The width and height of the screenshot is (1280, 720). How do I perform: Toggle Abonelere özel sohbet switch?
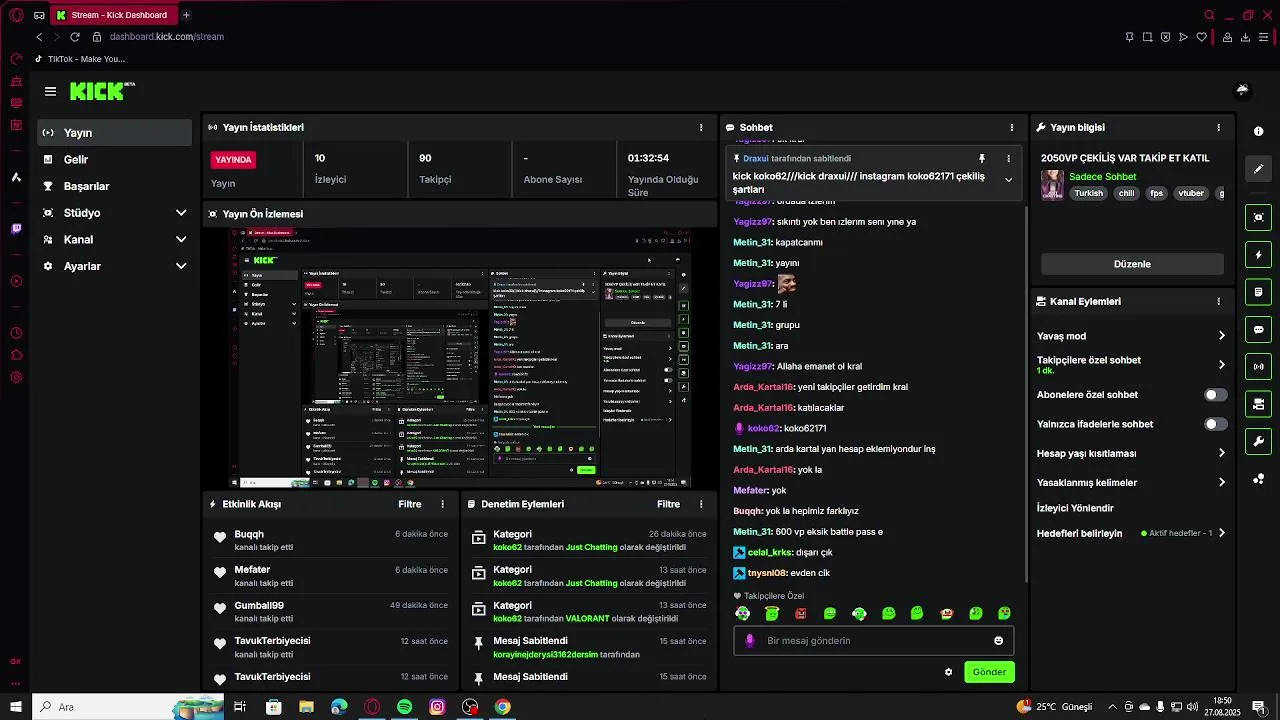(x=1215, y=395)
